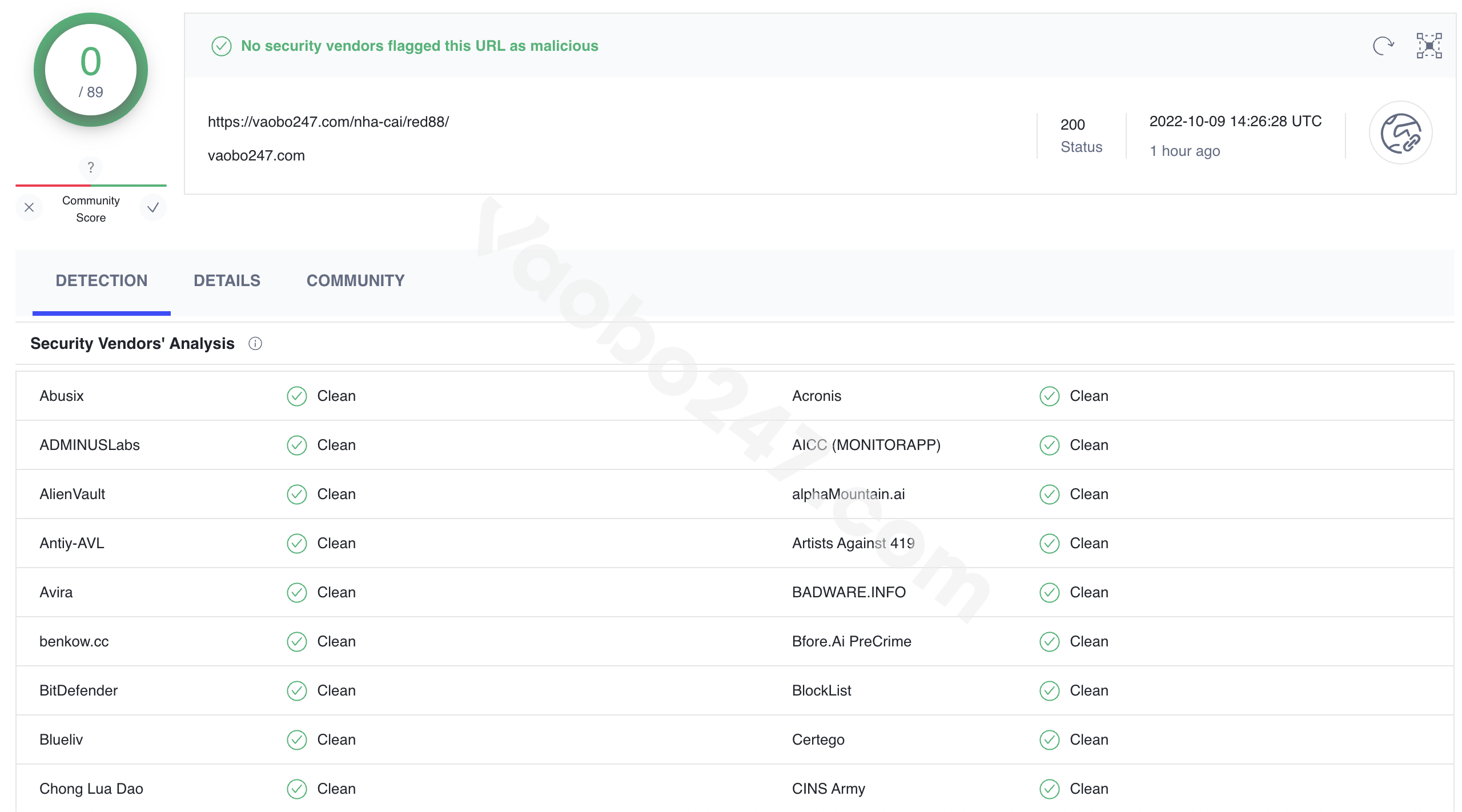
Task: Click the Clean result for BlockList
Action: pyautogui.click(x=1089, y=690)
